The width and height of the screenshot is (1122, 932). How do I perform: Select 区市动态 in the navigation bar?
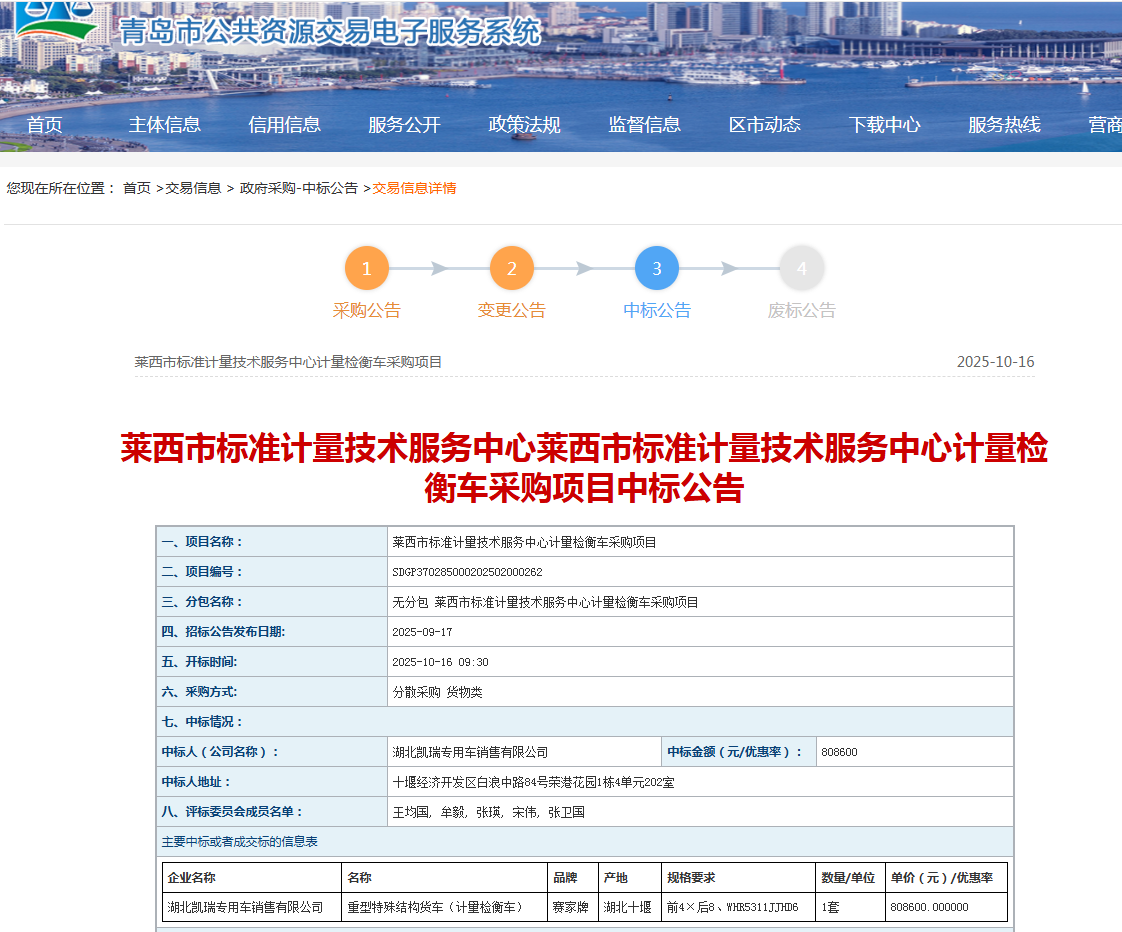click(764, 124)
